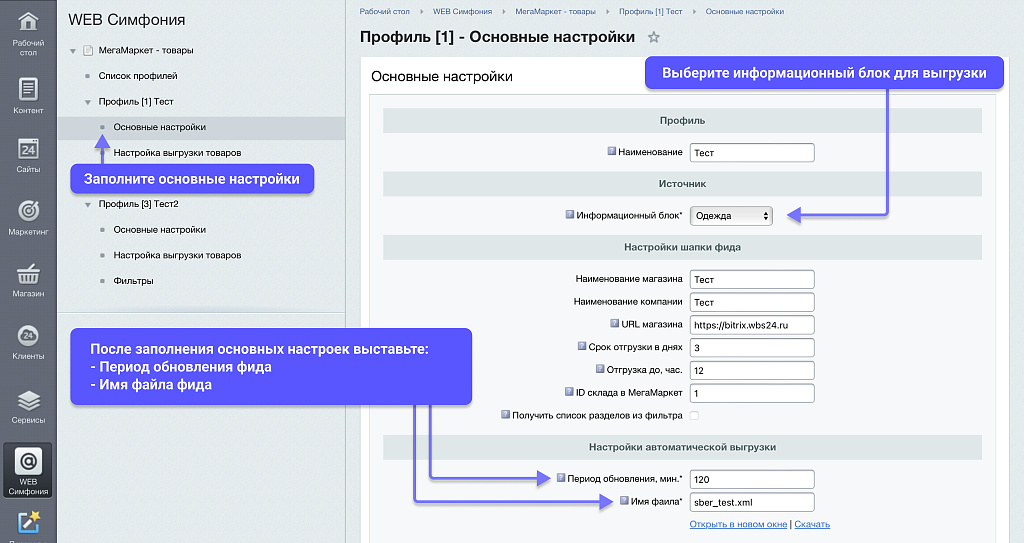Screen dimensions: 1024x543
Task: Click the Имя файла input field
Action: [x=752, y=502]
